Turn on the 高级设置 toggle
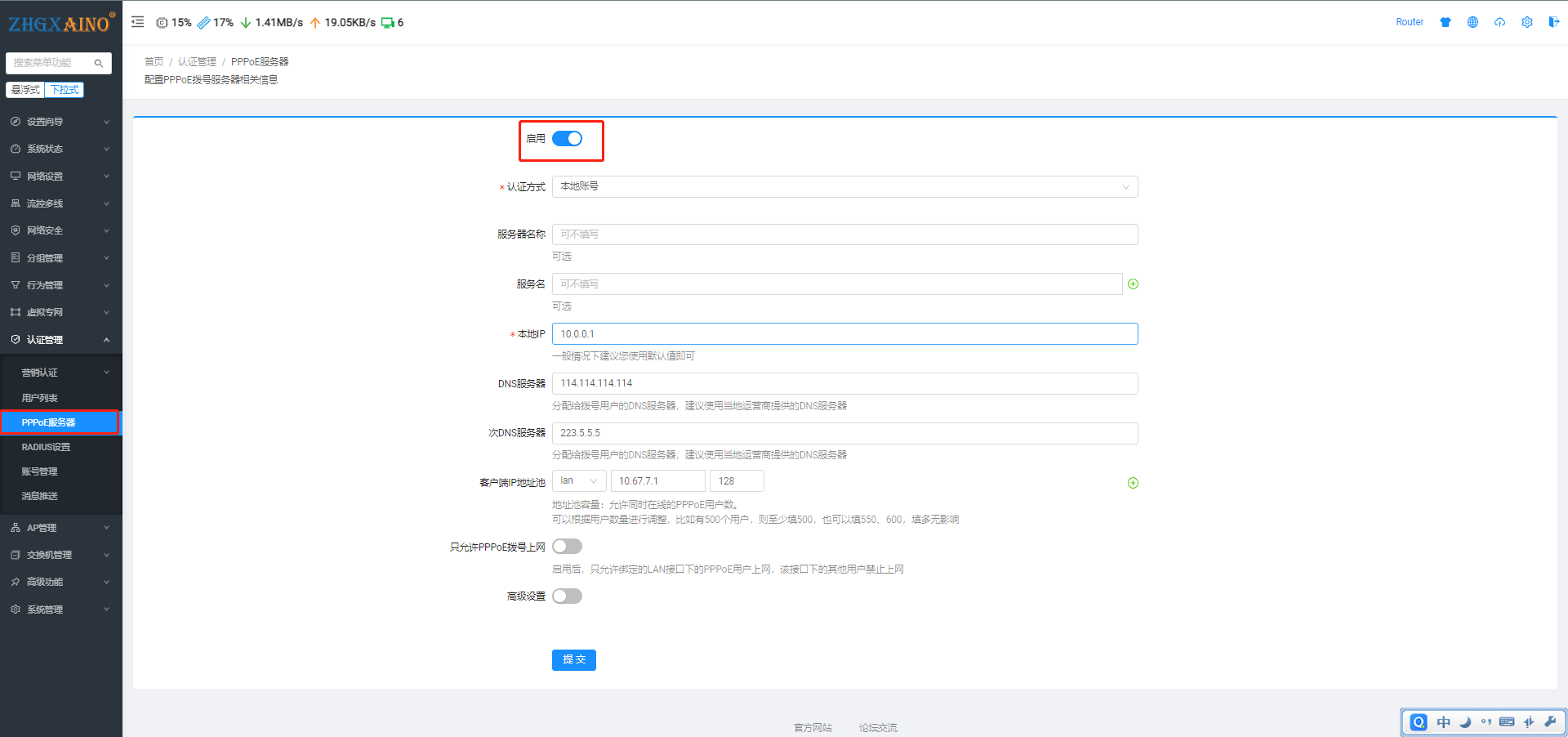Screen dimensions: 1568x737 point(567,596)
